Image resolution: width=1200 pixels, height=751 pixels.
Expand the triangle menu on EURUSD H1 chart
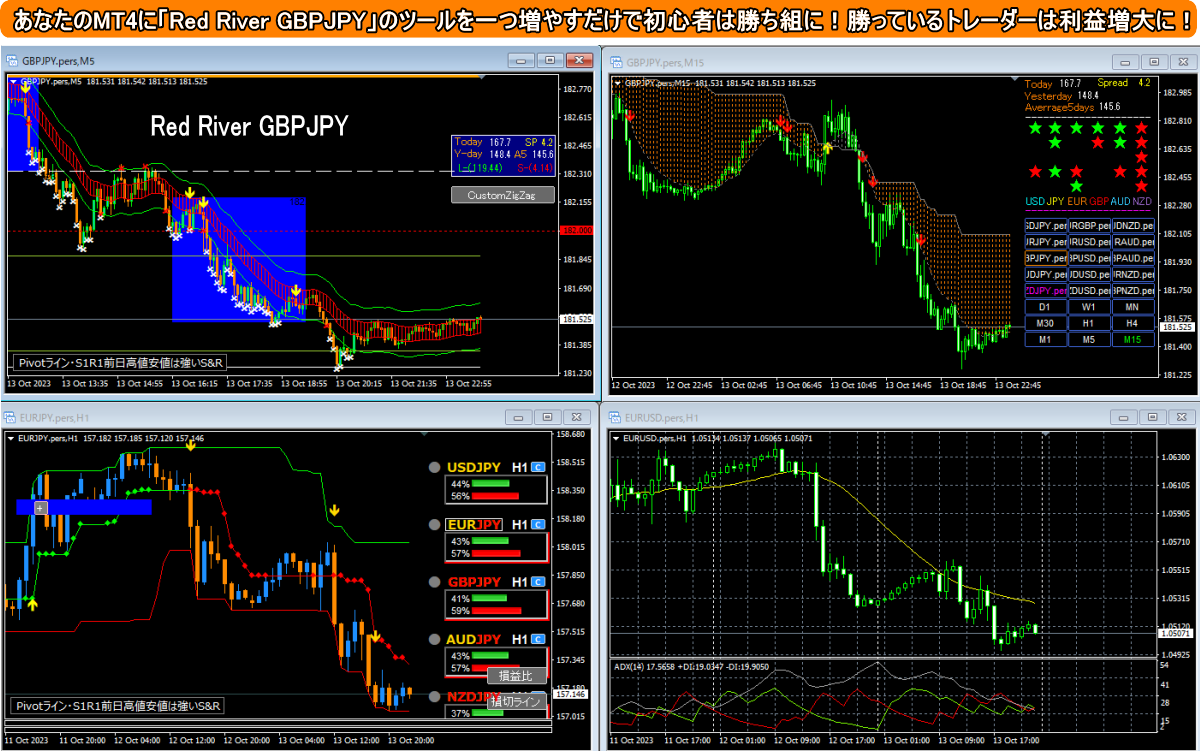(x=615, y=438)
